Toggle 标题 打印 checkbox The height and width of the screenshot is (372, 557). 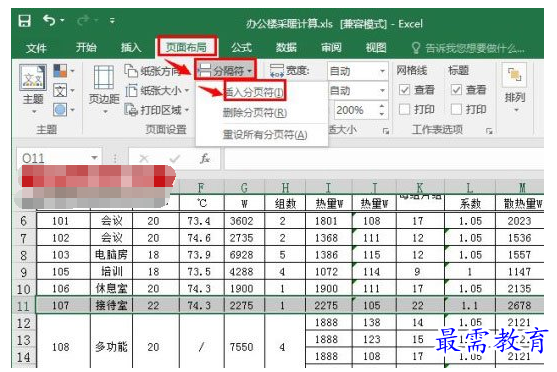coord(456,109)
